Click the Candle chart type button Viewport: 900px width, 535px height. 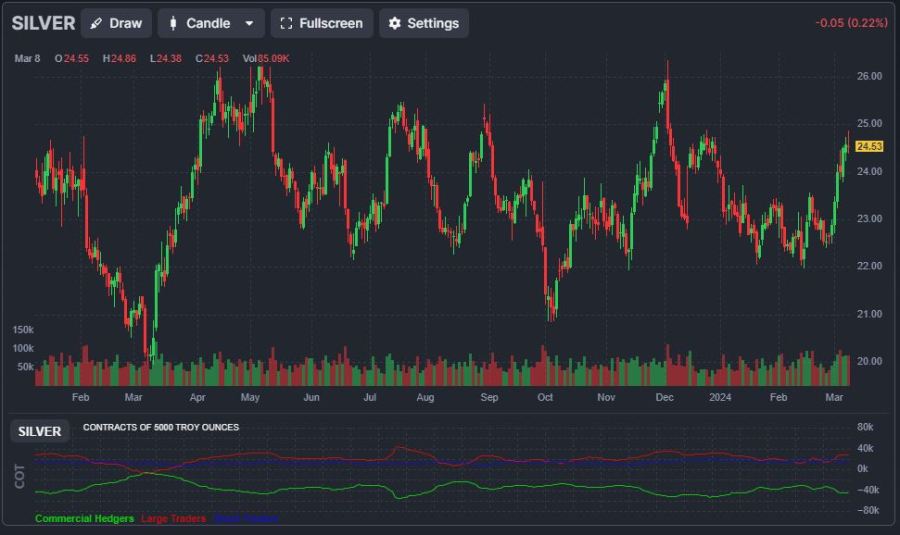(198, 23)
